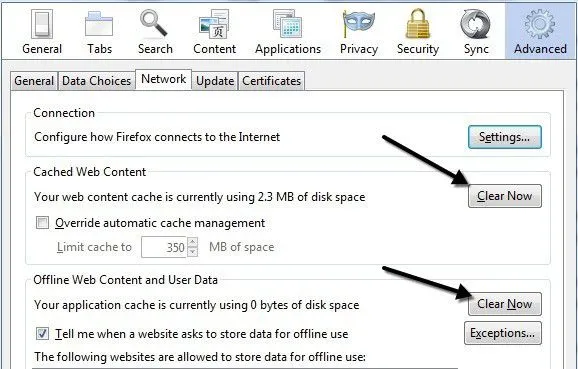The image size is (578, 369).
Task: Switch to the Update tab
Action: click(215, 81)
